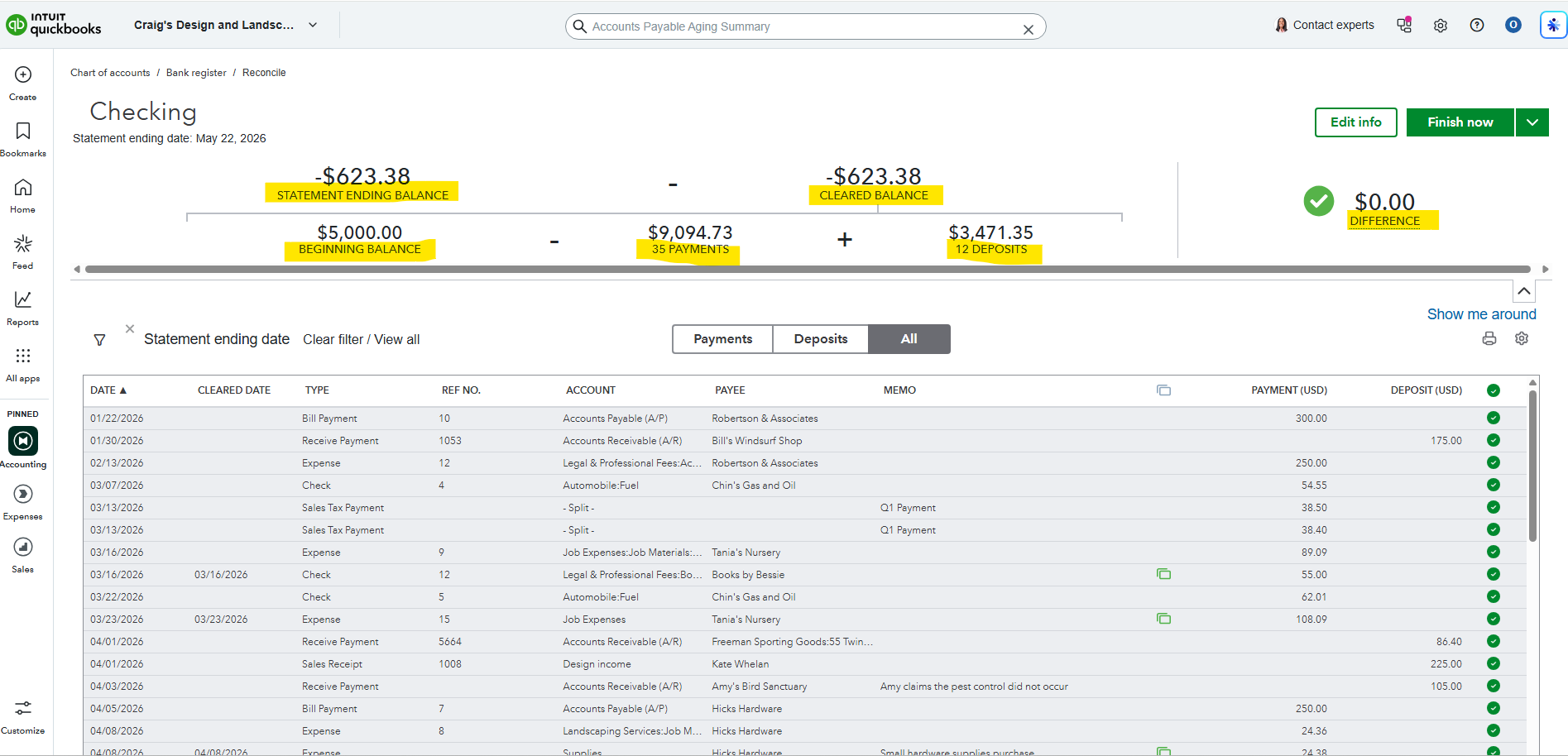Toggle cleared status for Bill's Windsurf Shop row
The width and height of the screenshot is (1568, 756).
click(1494, 440)
